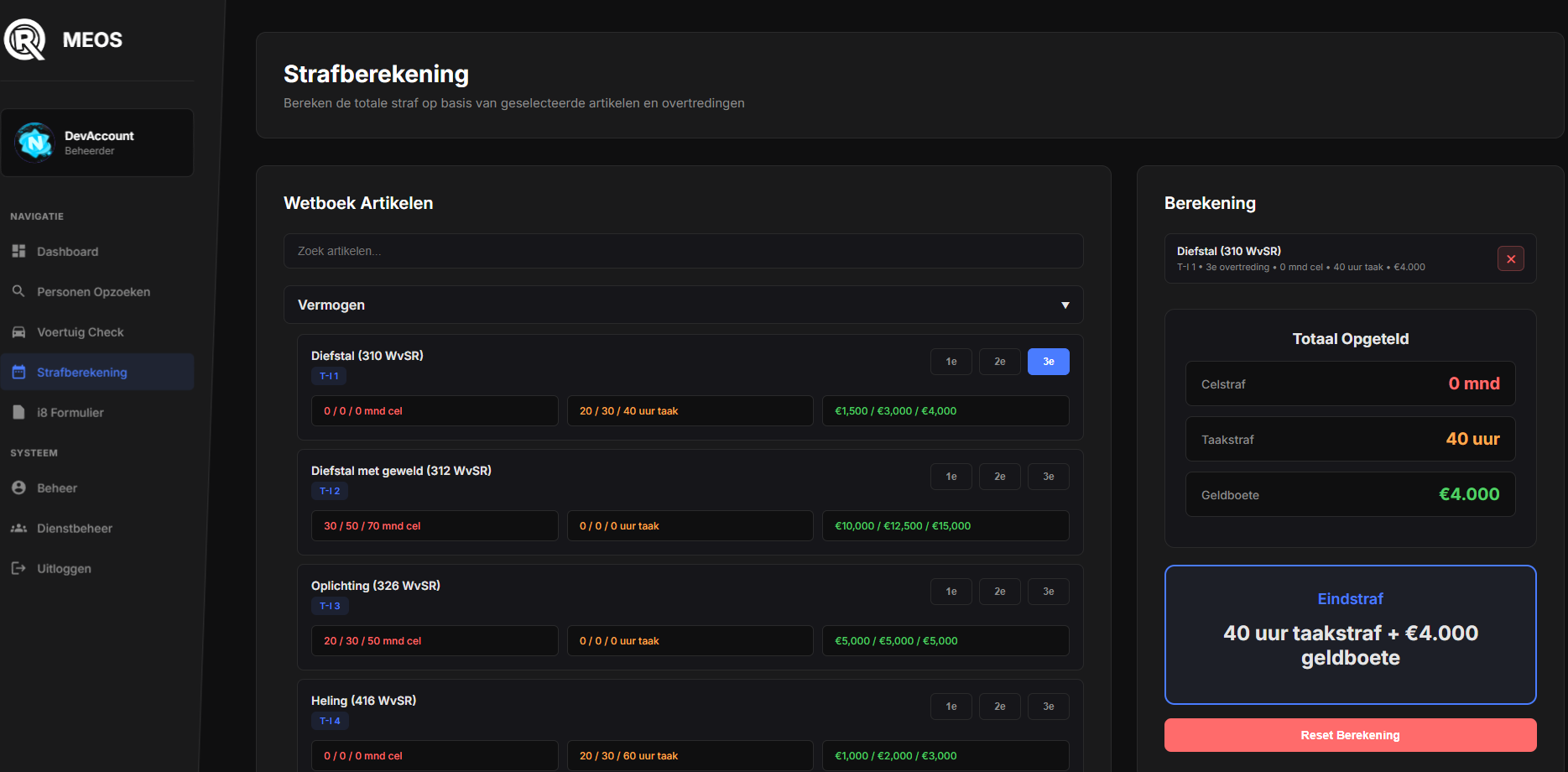Deselect active 3e button on Diefstal
The image size is (1568, 772).
click(x=1048, y=362)
